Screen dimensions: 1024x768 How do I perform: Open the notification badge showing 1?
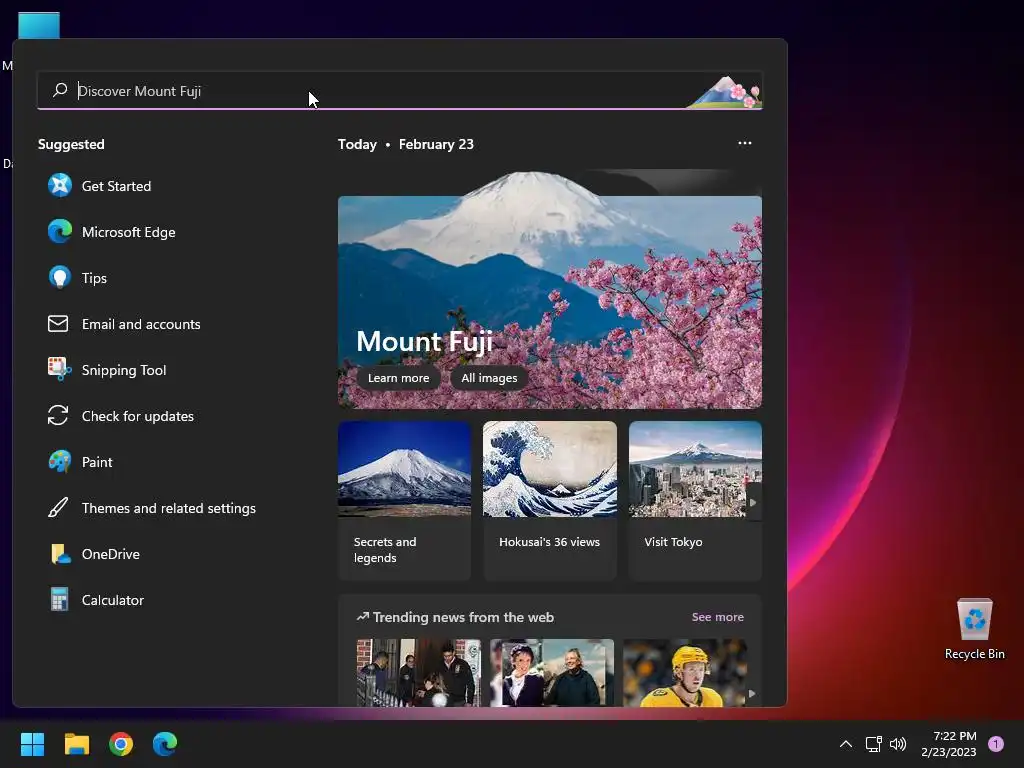click(x=996, y=744)
